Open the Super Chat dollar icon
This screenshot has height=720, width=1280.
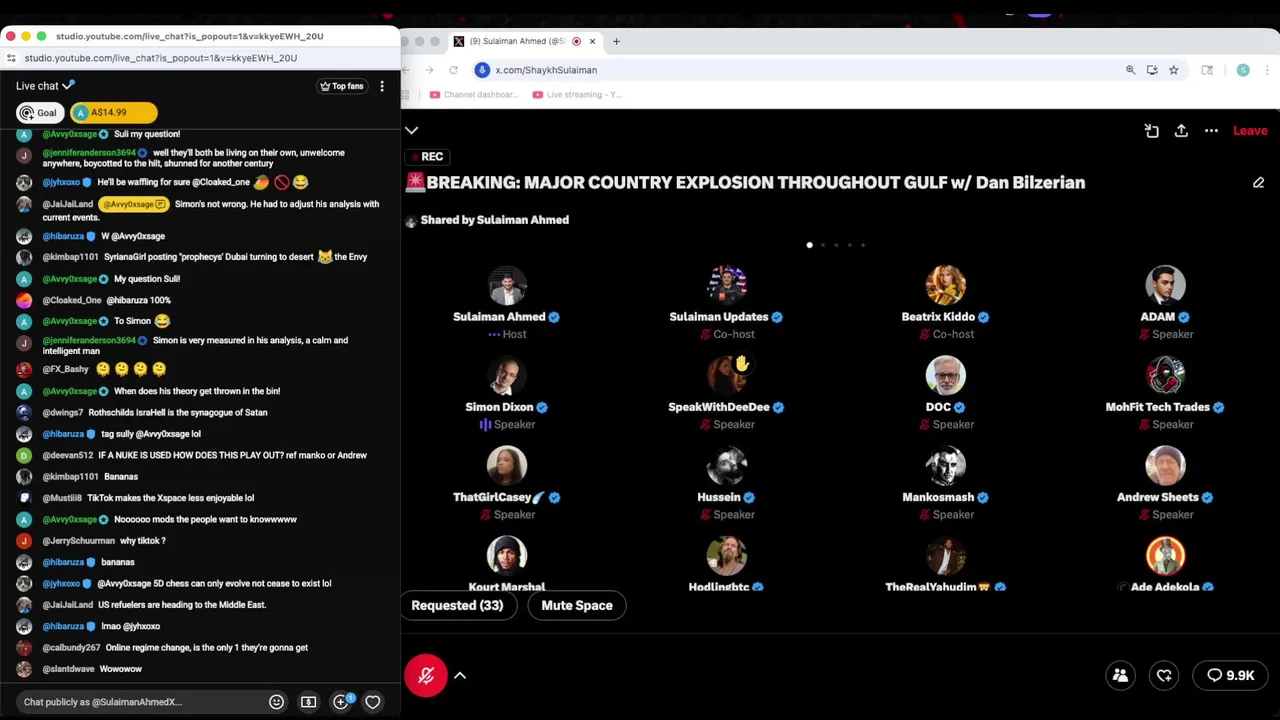click(308, 702)
